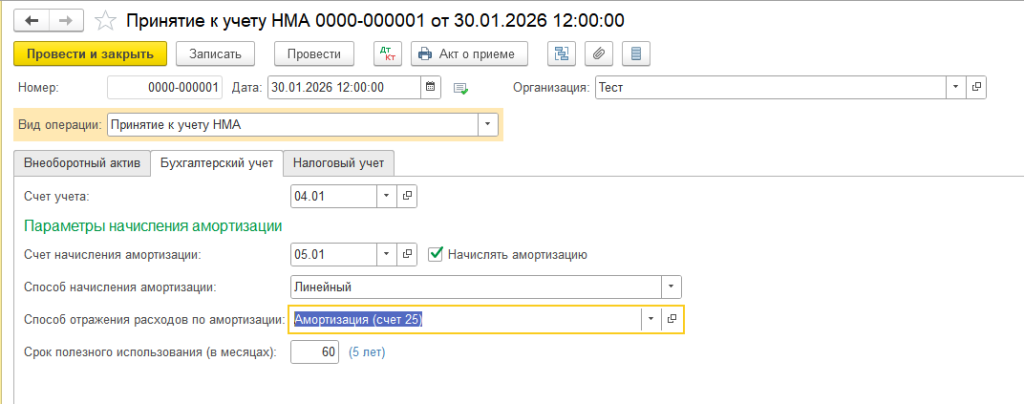This screenshot has width=1024, height=404.
Task: Switch to the Внеоборотный актив tab
Action: point(82,163)
